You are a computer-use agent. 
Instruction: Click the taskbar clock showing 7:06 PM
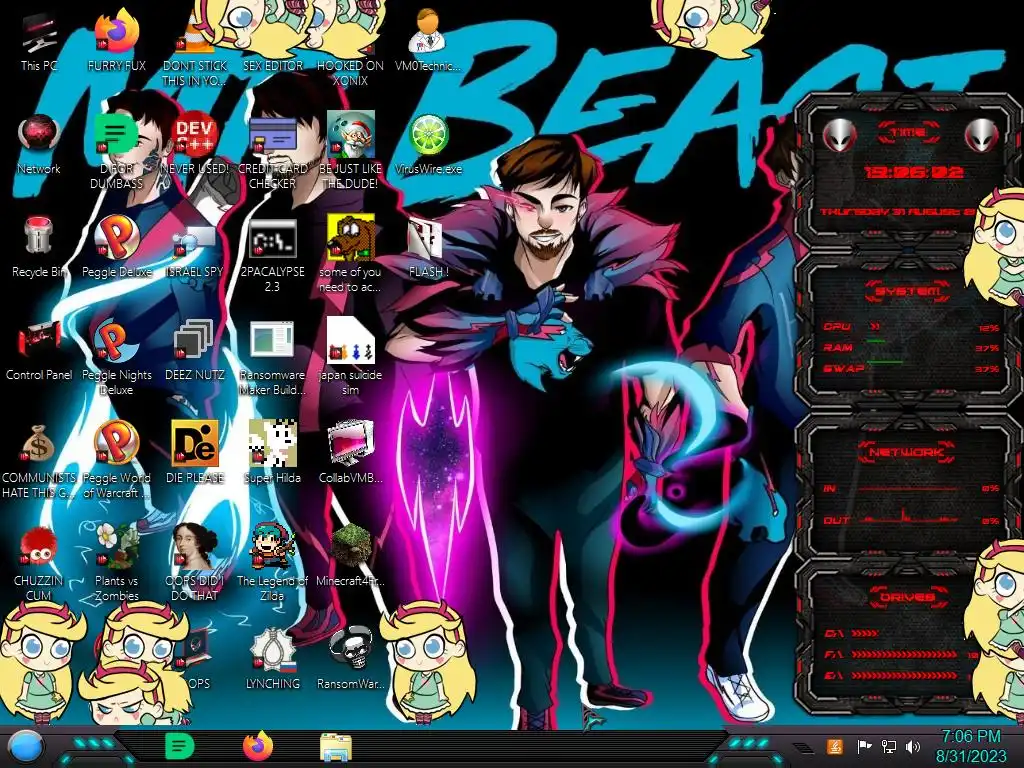click(971, 737)
